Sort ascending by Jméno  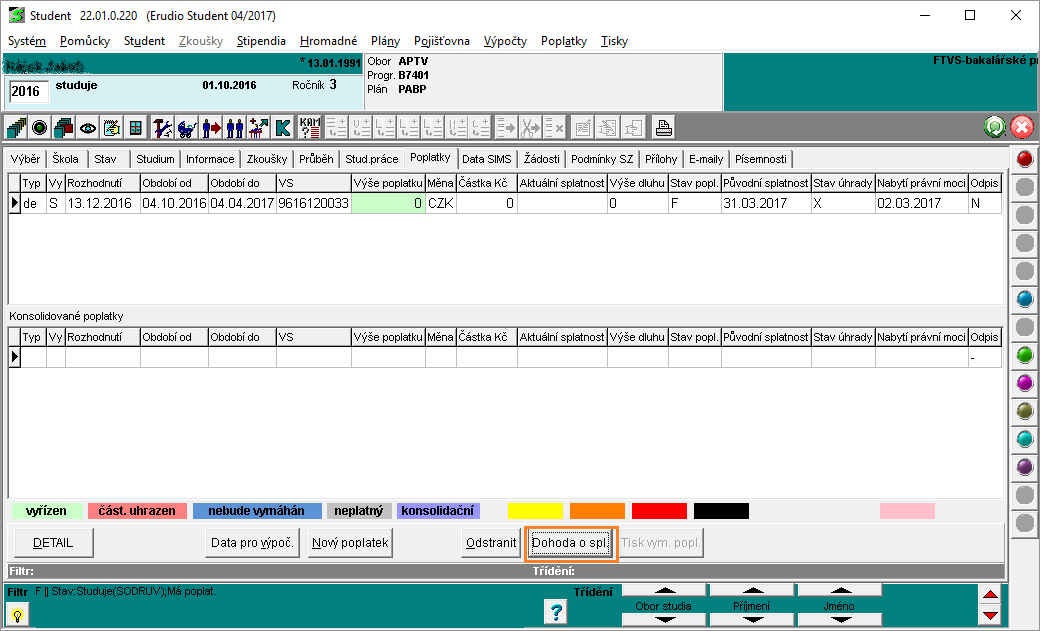tap(840, 591)
